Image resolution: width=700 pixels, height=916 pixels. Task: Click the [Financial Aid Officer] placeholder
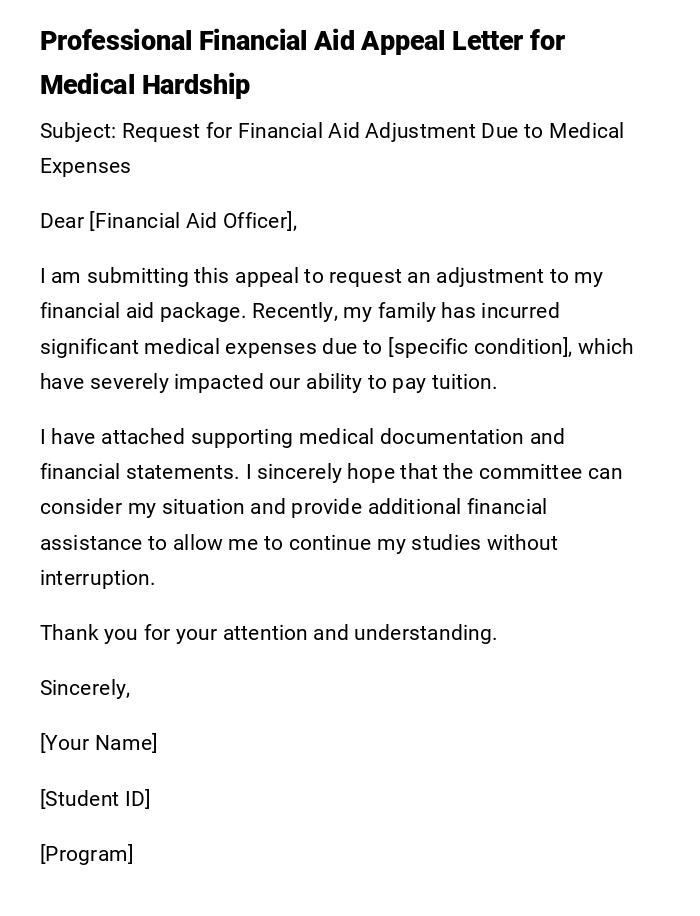click(x=193, y=221)
